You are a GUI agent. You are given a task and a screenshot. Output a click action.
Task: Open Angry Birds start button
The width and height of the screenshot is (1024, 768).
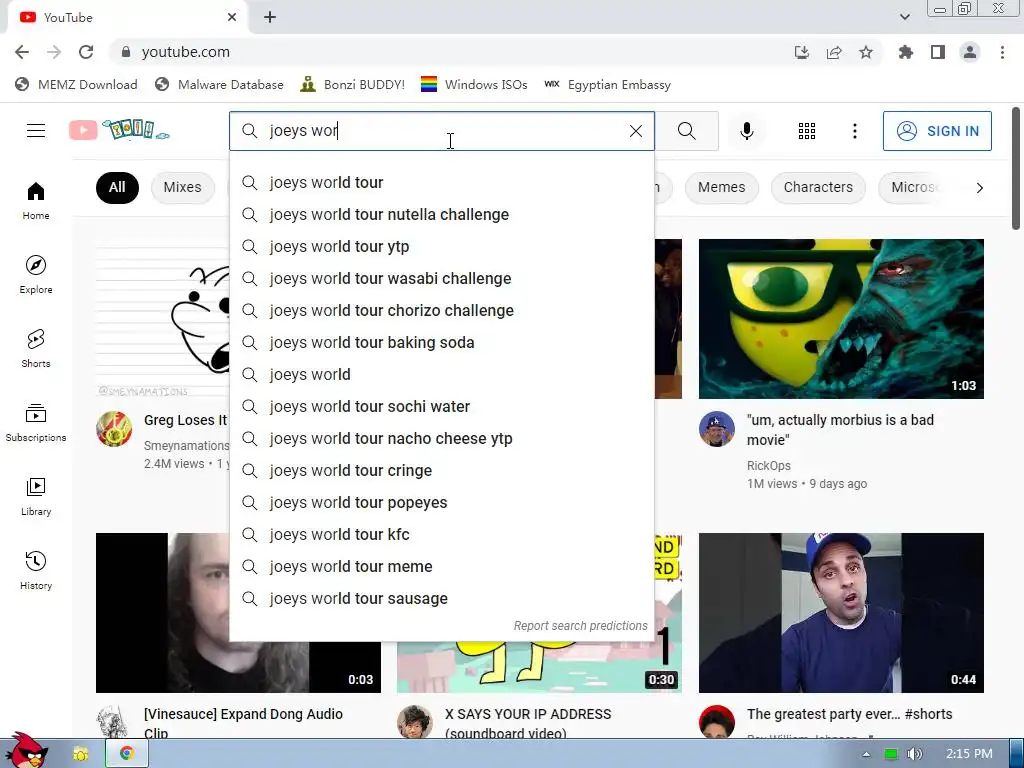point(25,751)
